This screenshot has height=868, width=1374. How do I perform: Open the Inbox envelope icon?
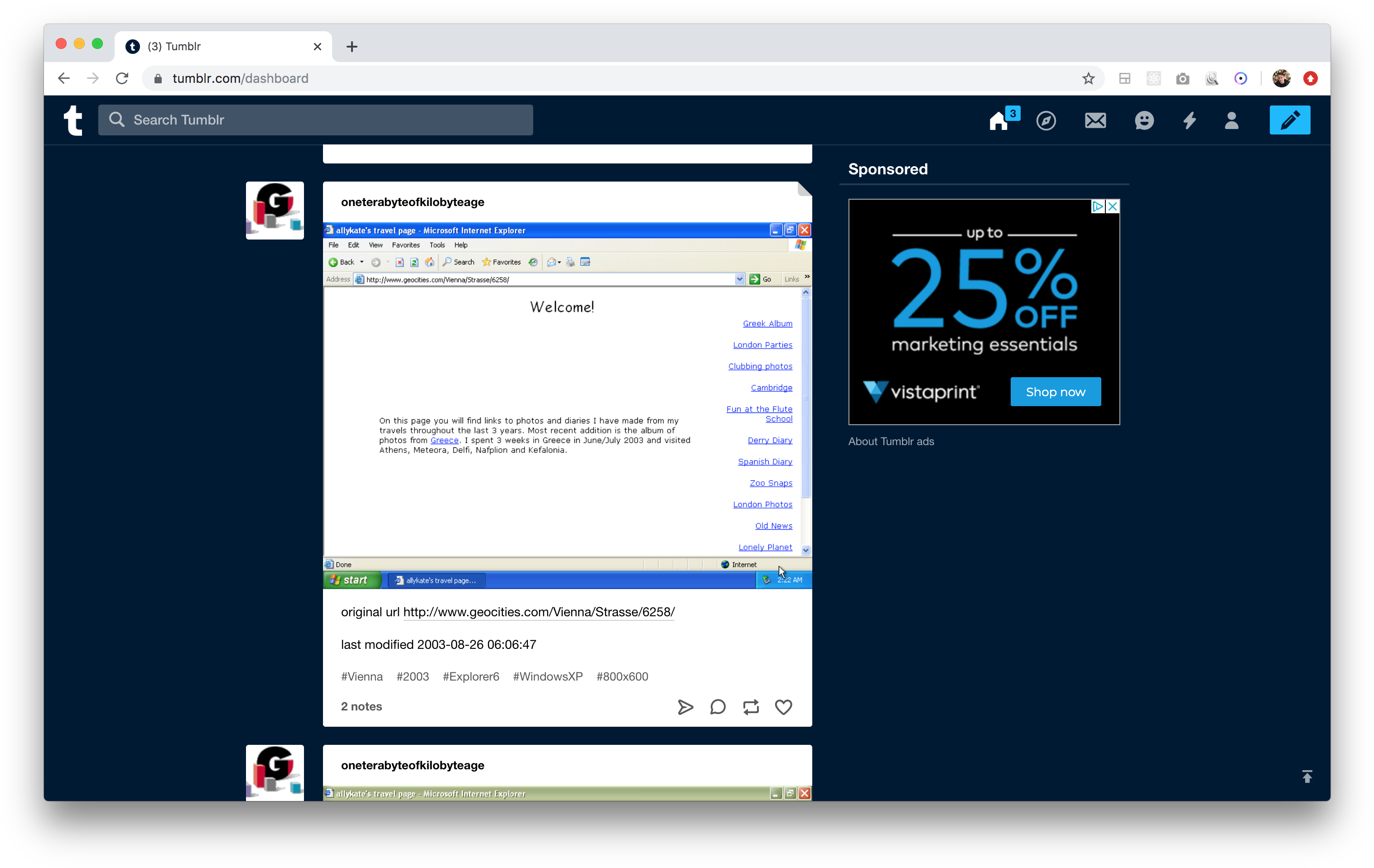coord(1095,120)
